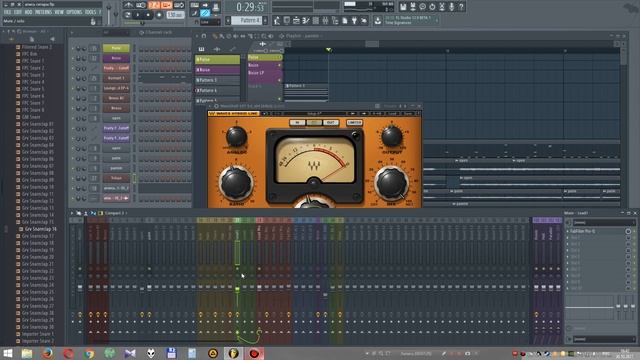Open the Line snap dropdown in the toolbar

[x=211, y=22]
